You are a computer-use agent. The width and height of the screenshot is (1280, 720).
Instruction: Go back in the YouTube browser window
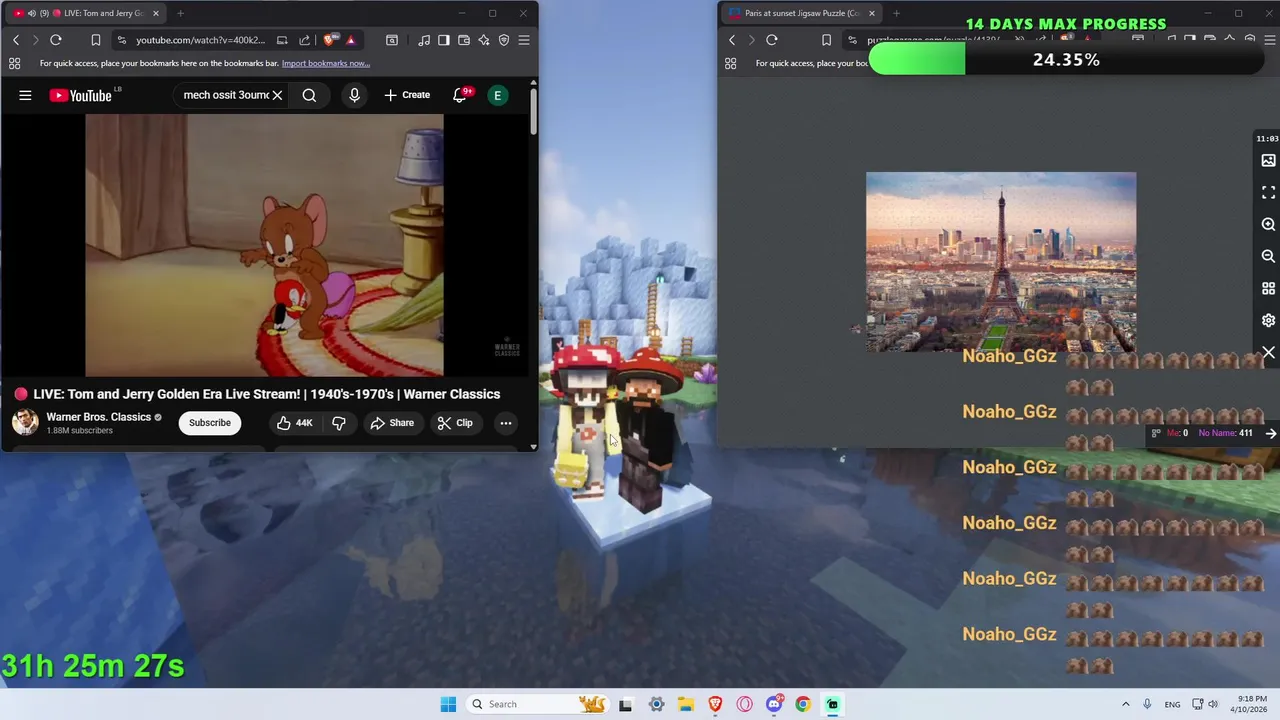[16, 40]
